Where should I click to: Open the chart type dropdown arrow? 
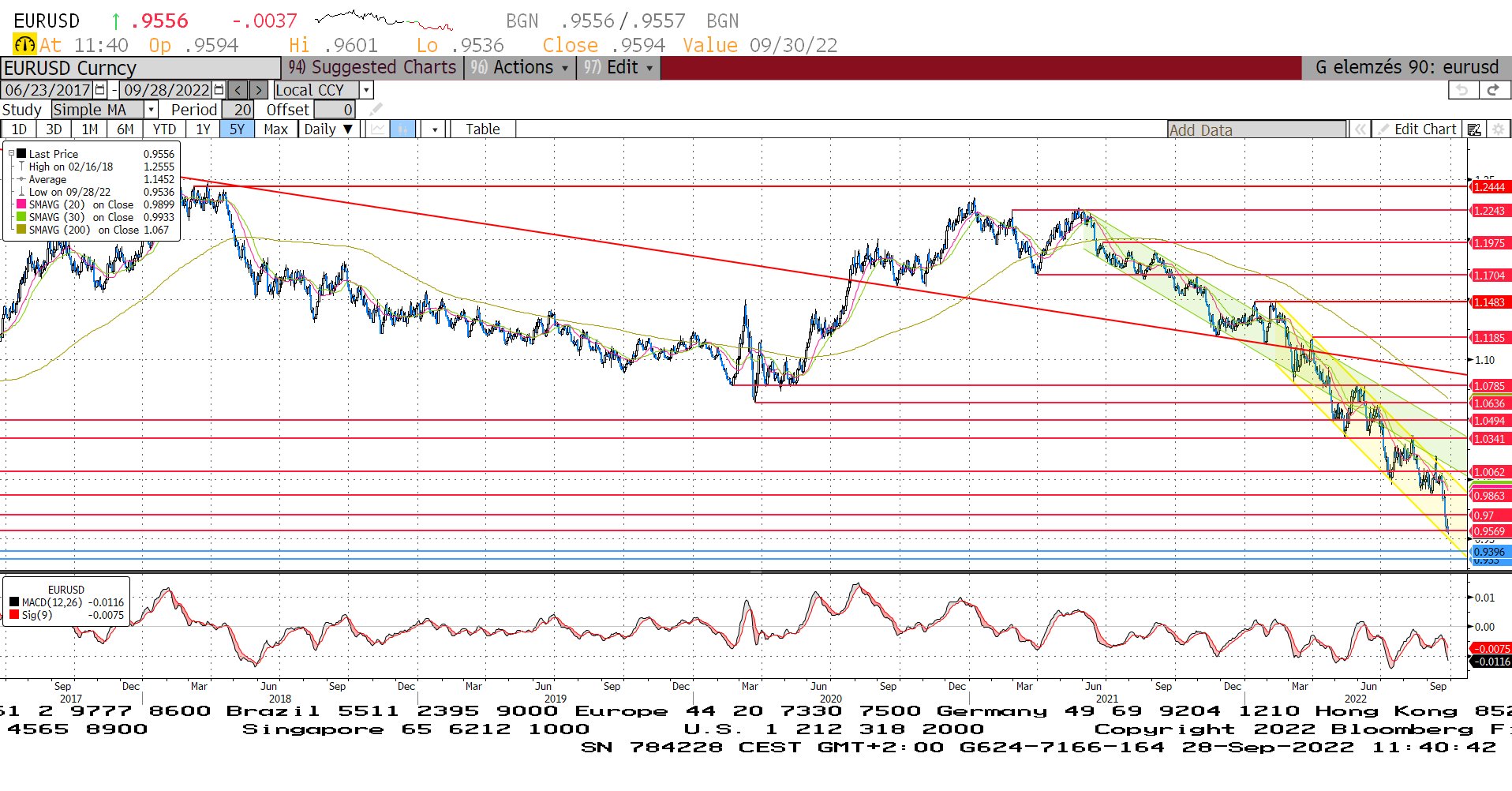click(x=435, y=129)
